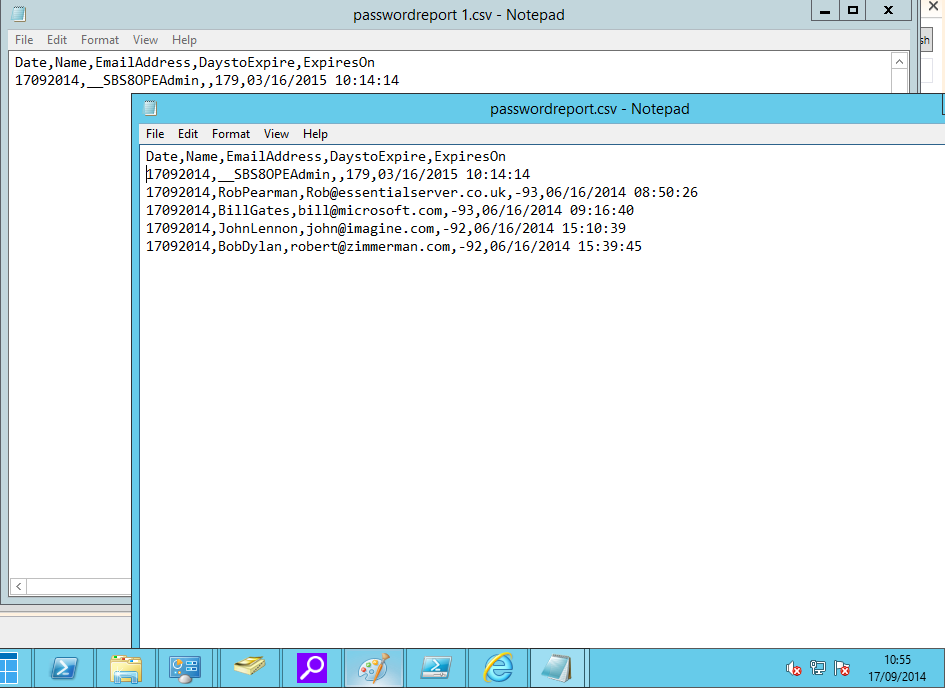Open Internet Explorer from taskbar

tap(497, 668)
